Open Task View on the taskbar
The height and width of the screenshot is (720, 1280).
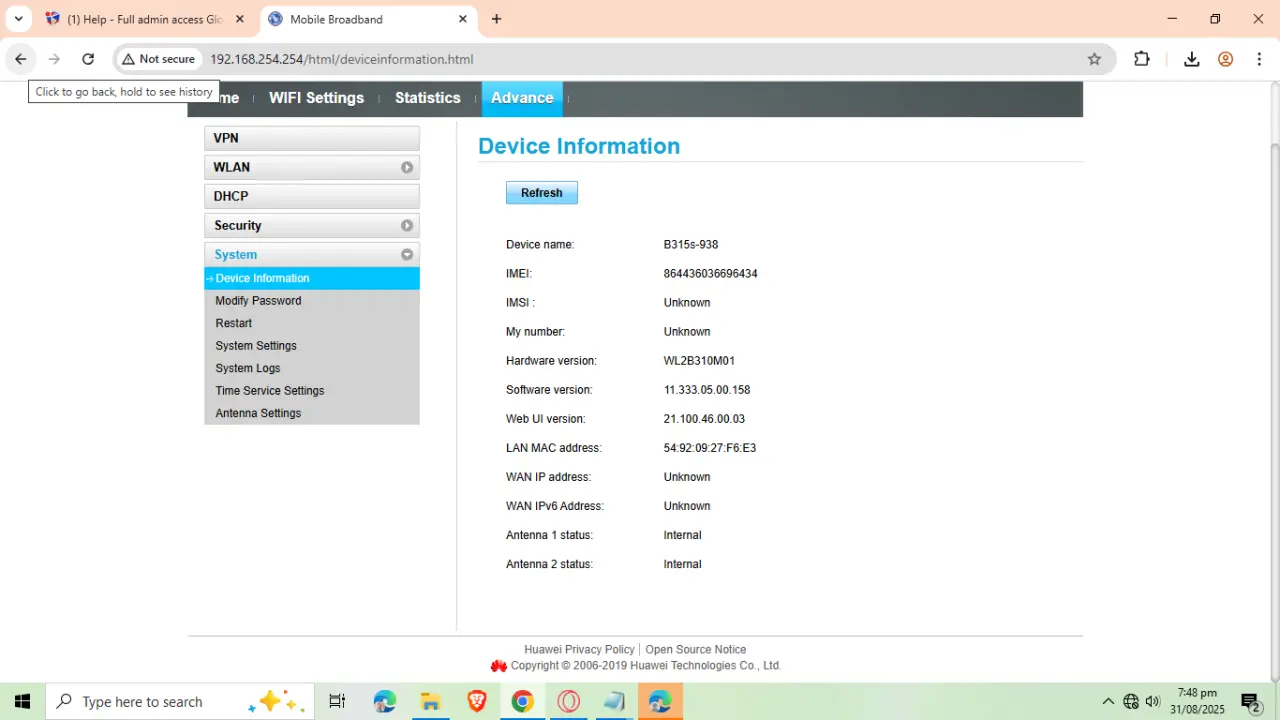[x=337, y=701]
